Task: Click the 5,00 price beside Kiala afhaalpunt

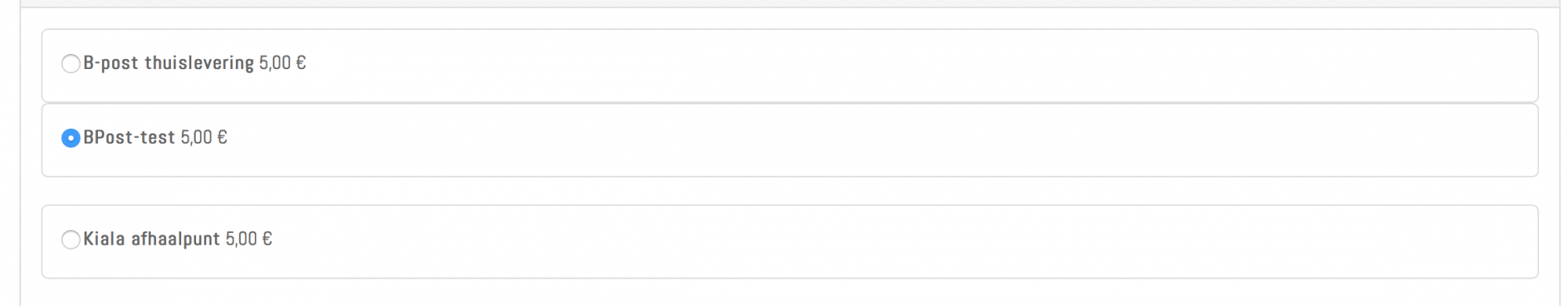Action: point(241,239)
